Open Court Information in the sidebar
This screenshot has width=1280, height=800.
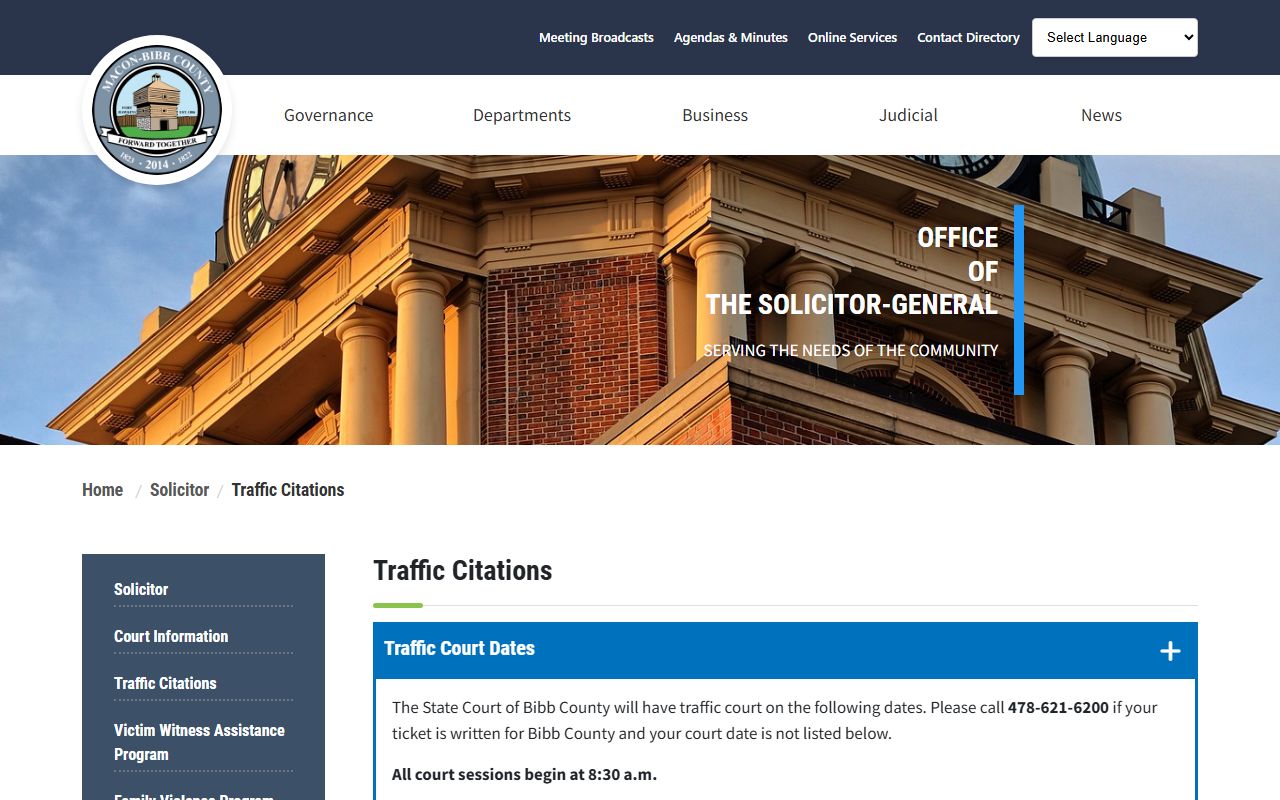171,636
